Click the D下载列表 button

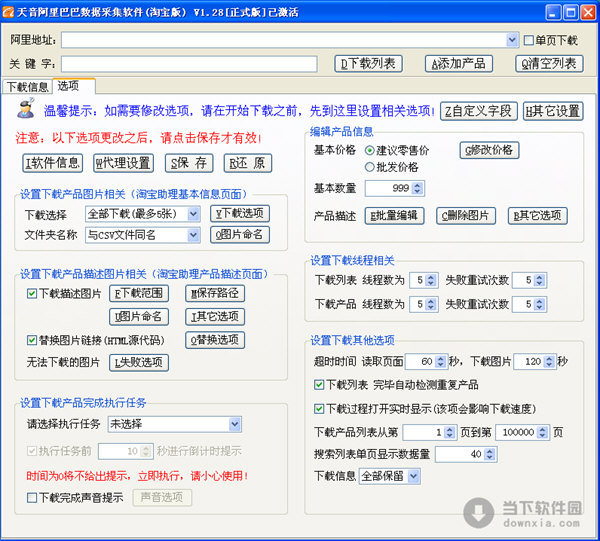click(368, 64)
